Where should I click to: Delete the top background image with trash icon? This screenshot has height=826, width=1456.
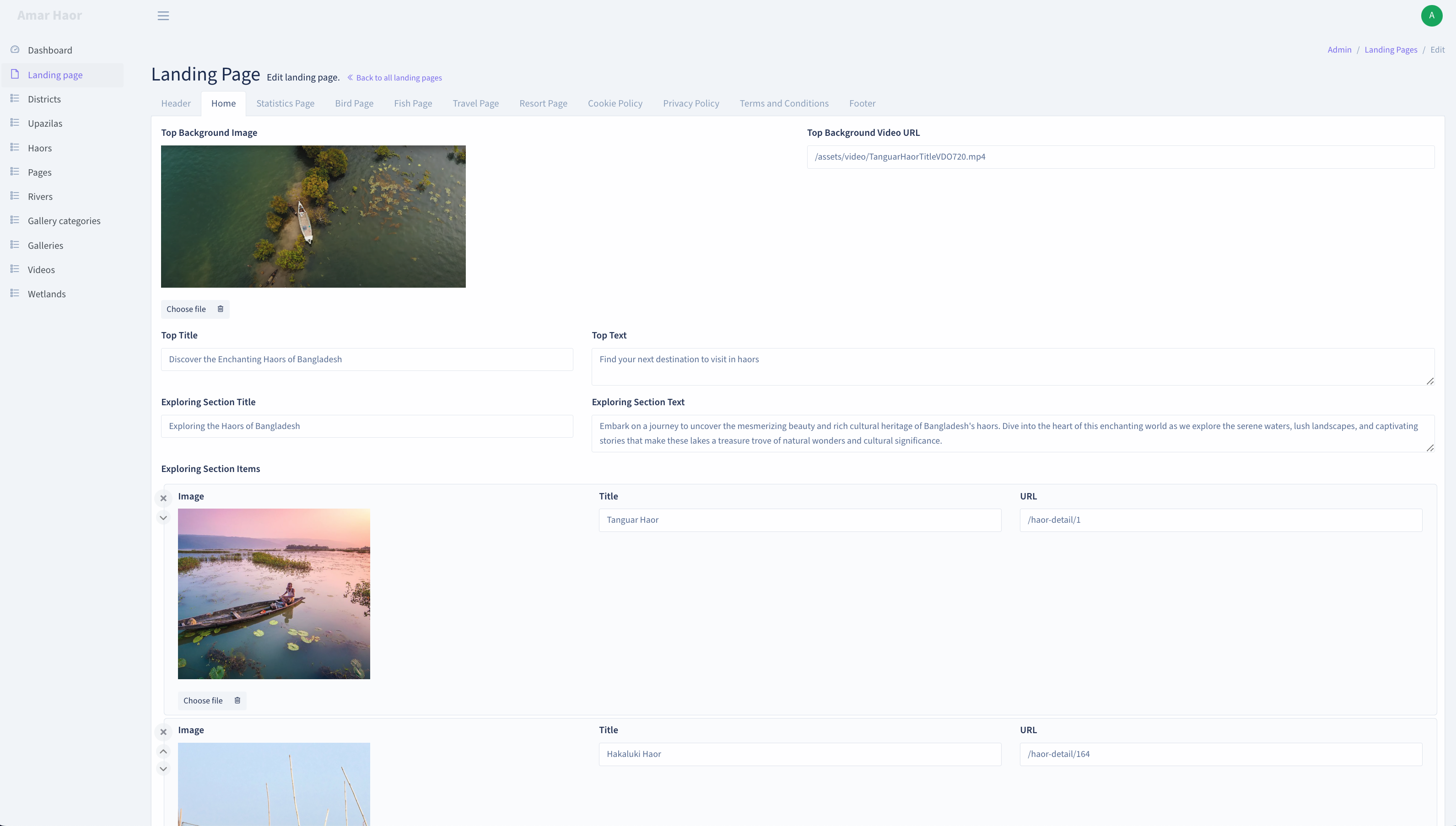(x=220, y=309)
